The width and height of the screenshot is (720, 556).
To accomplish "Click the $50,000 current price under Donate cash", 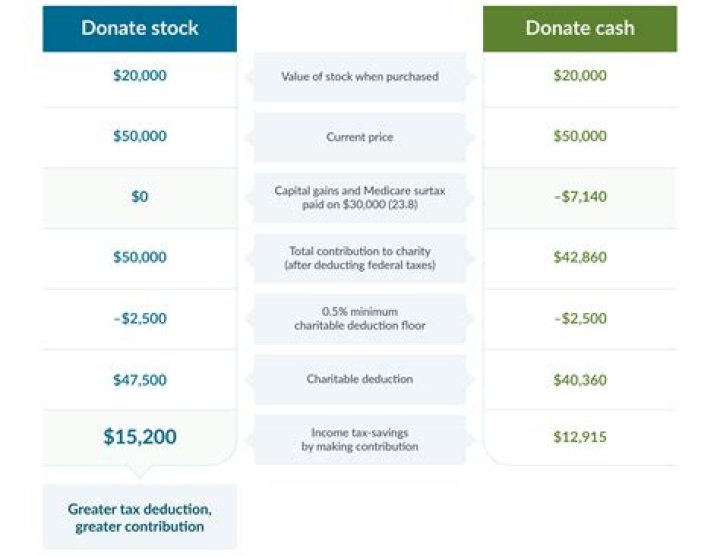I will coord(580,137).
